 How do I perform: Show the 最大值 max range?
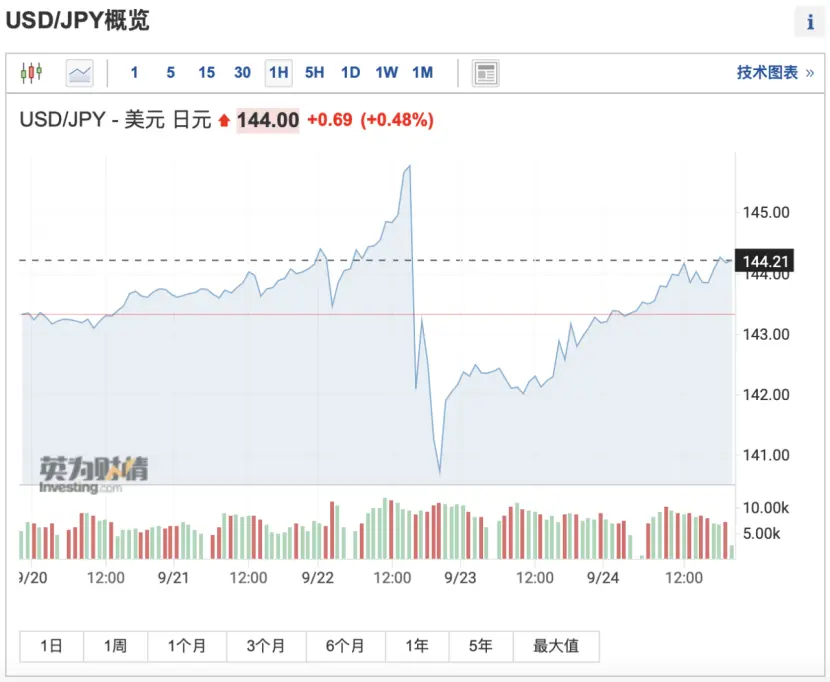click(556, 646)
